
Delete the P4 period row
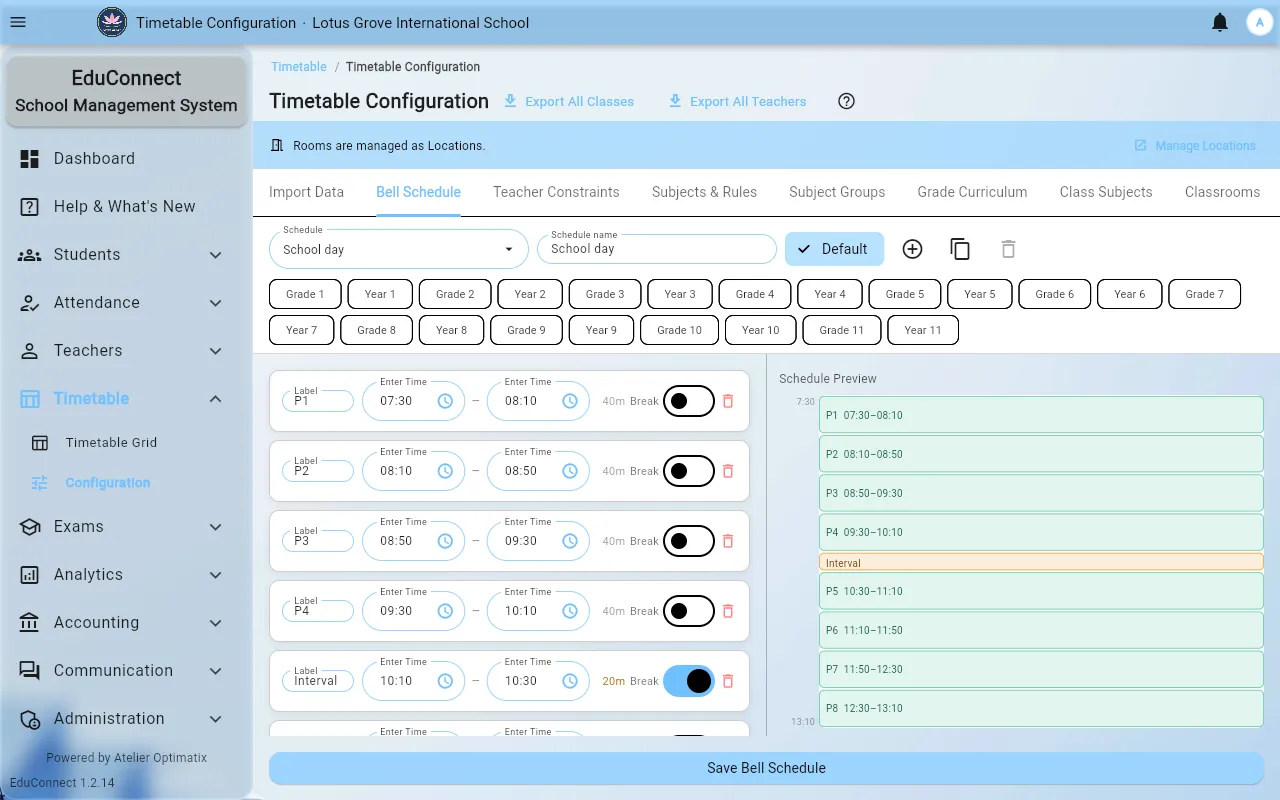pyautogui.click(x=728, y=611)
